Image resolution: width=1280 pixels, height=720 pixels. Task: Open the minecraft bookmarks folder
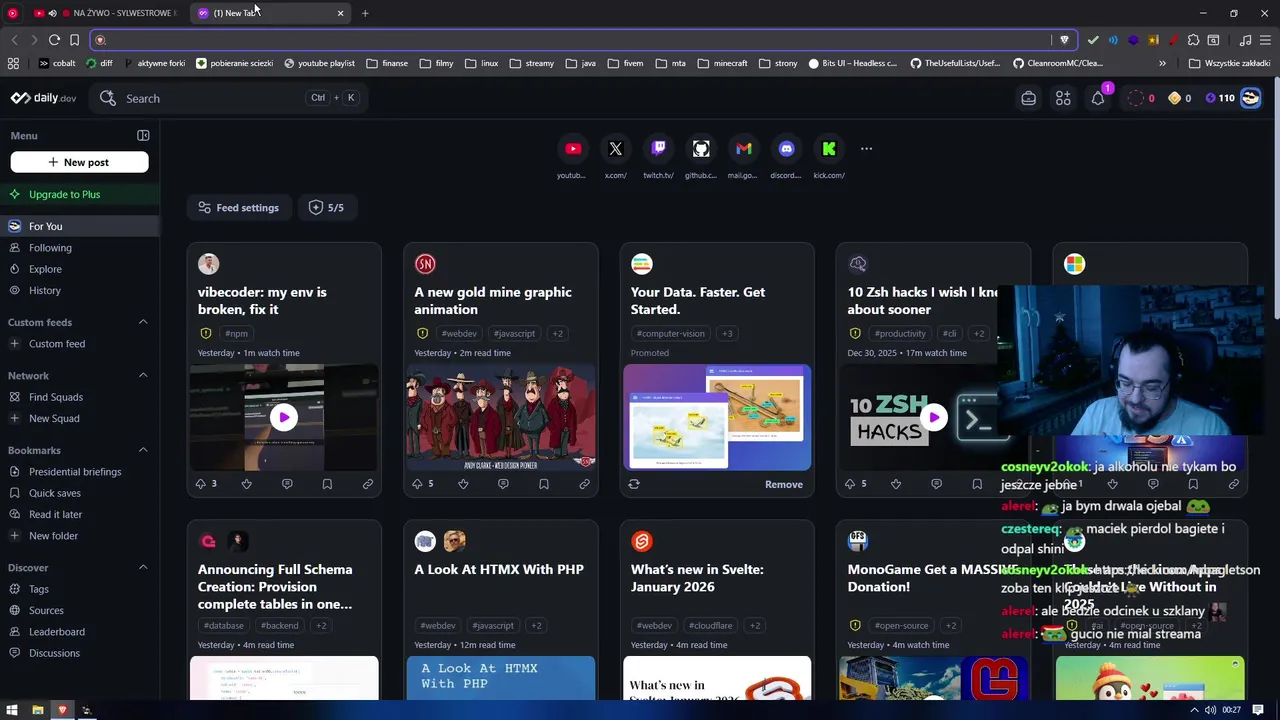722,63
